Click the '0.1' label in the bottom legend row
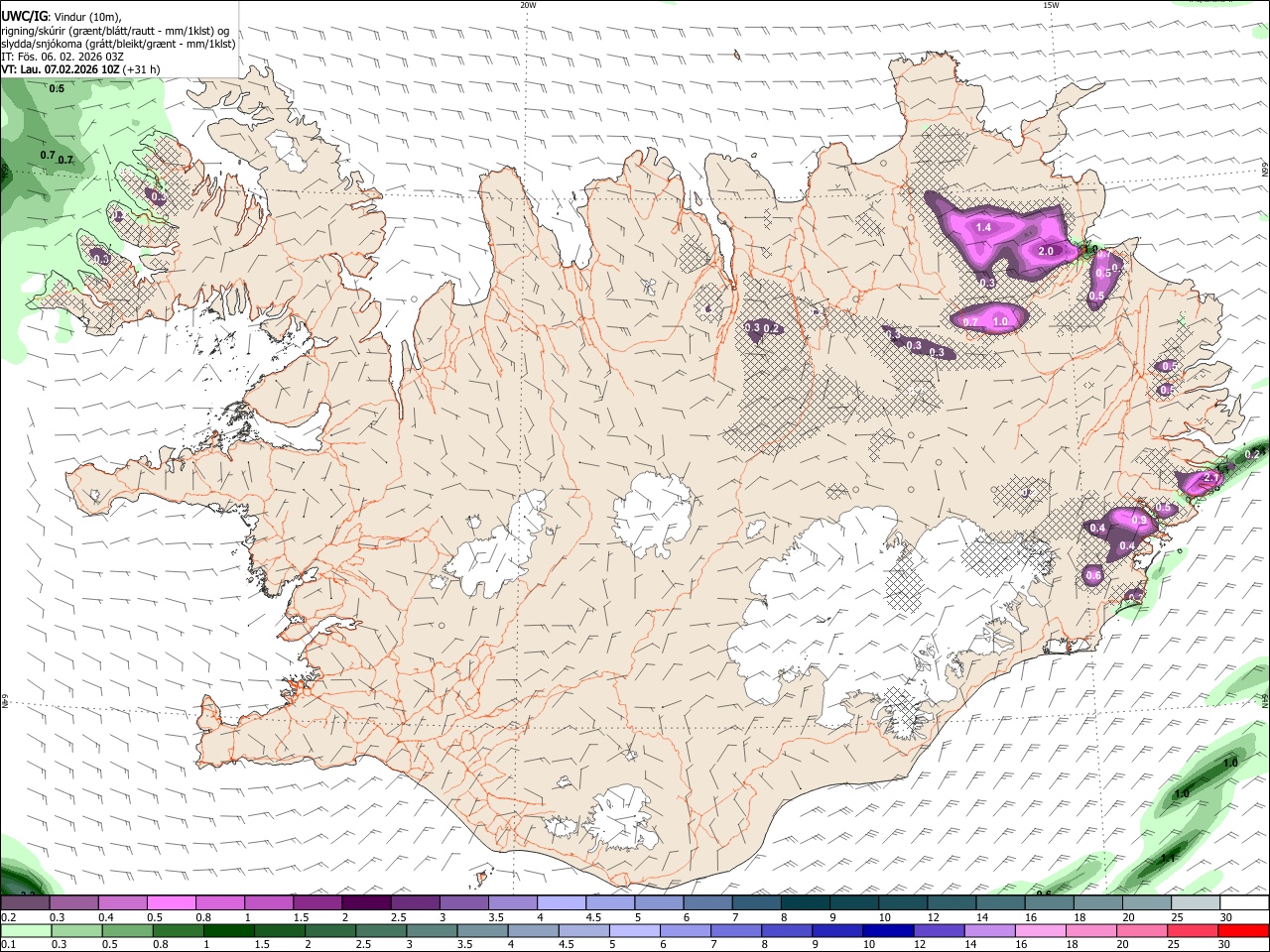The height and width of the screenshot is (952, 1270). (x=8, y=945)
